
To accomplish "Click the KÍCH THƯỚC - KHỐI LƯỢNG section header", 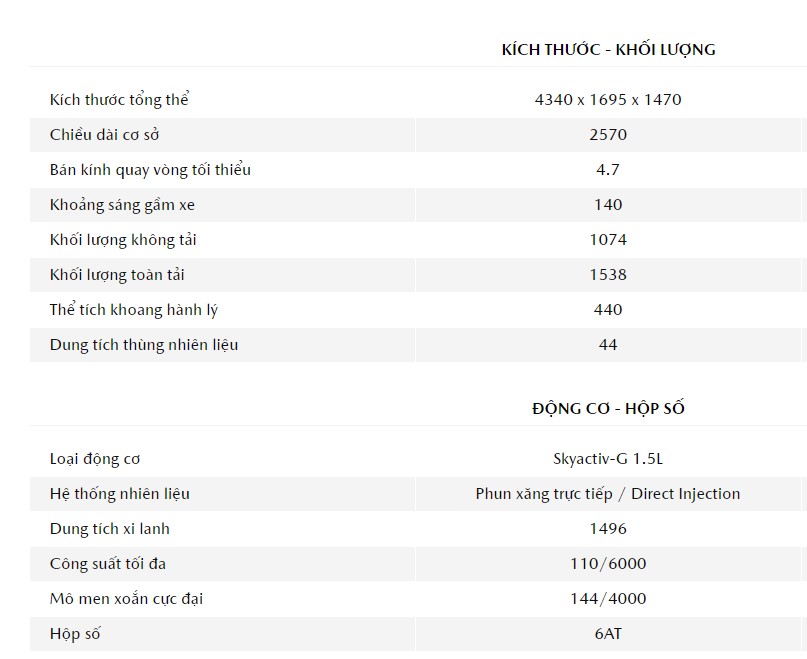I will pyautogui.click(x=608, y=50).
